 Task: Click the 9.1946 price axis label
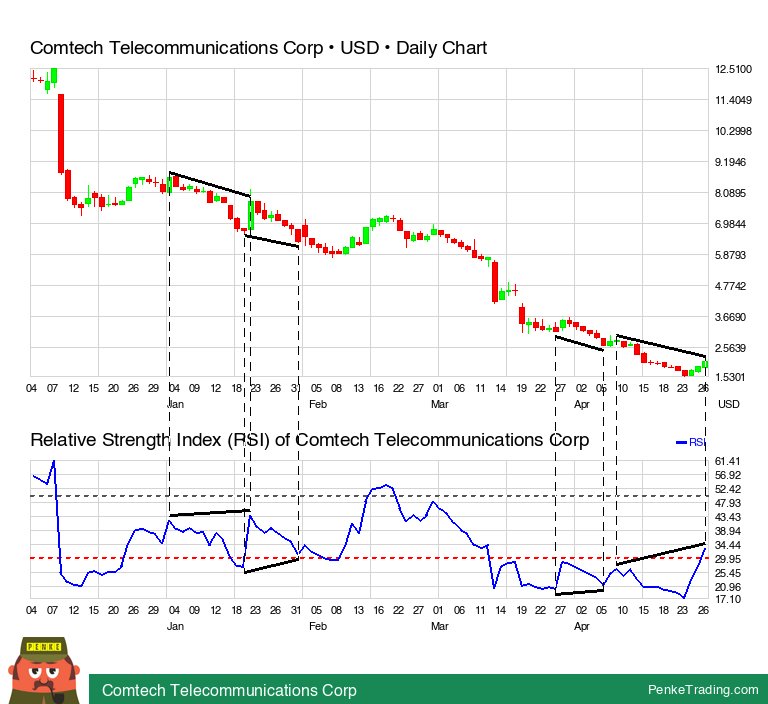pyautogui.click(x=730, y=162)
